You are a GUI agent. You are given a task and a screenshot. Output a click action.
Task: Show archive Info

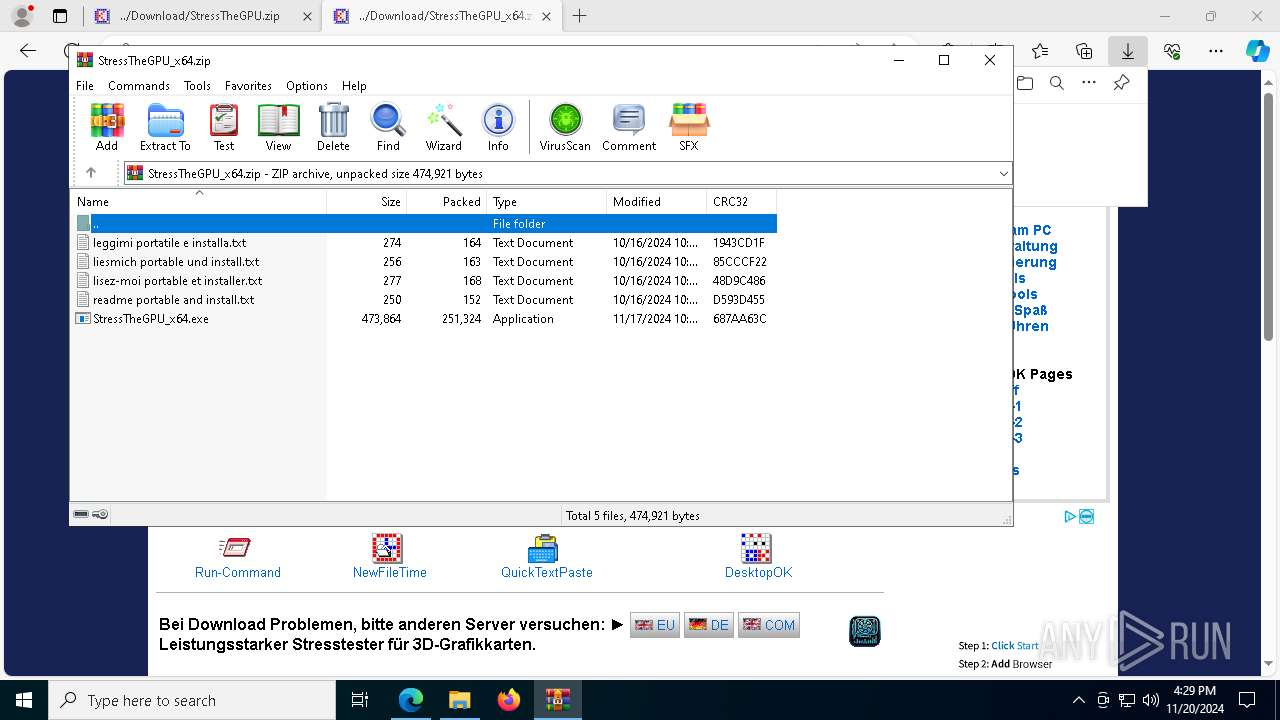coord(498,127)
